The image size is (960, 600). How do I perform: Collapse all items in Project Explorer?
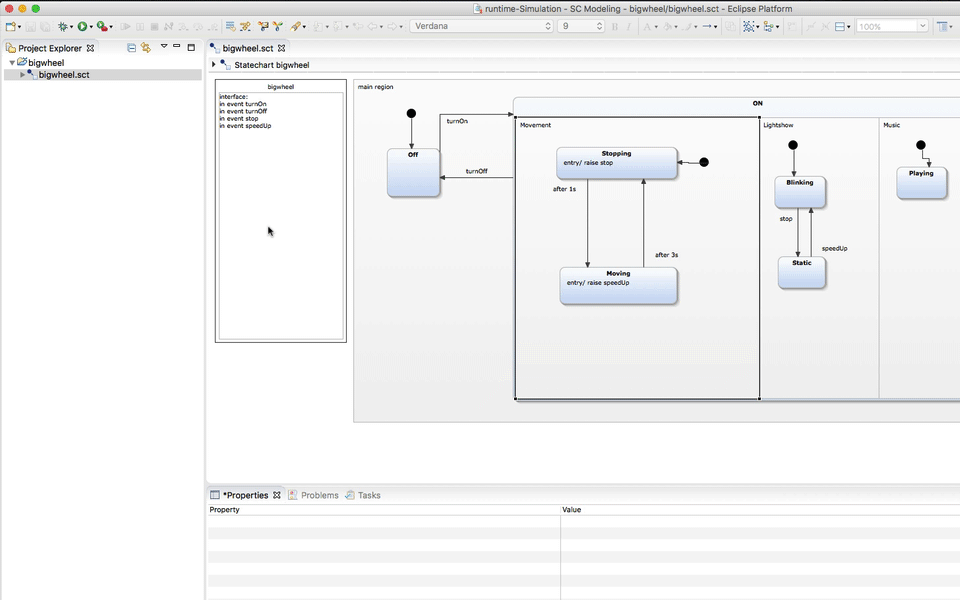[131, 47]
